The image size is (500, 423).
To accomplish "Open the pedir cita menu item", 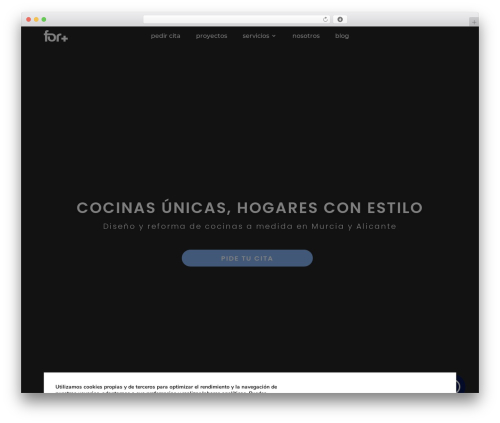I will coord(165,36).
